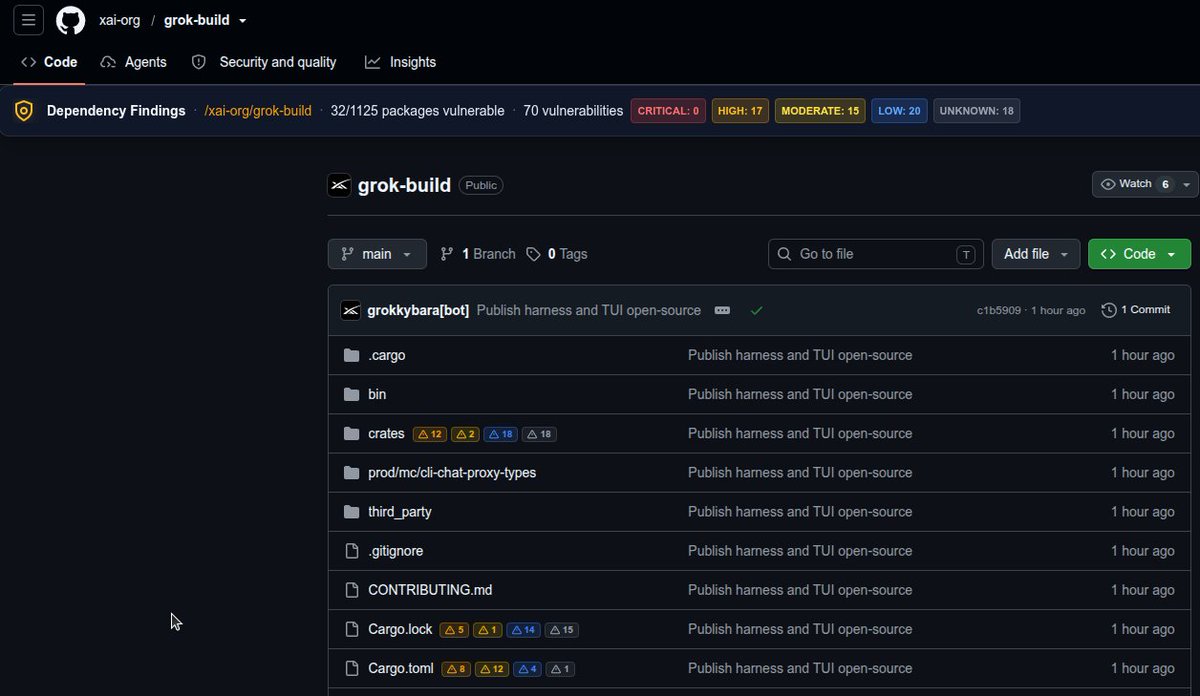Open the xai-org organization link
Image resolution: width=1200 pixels, height=696 pixels.
coord(119,20)
